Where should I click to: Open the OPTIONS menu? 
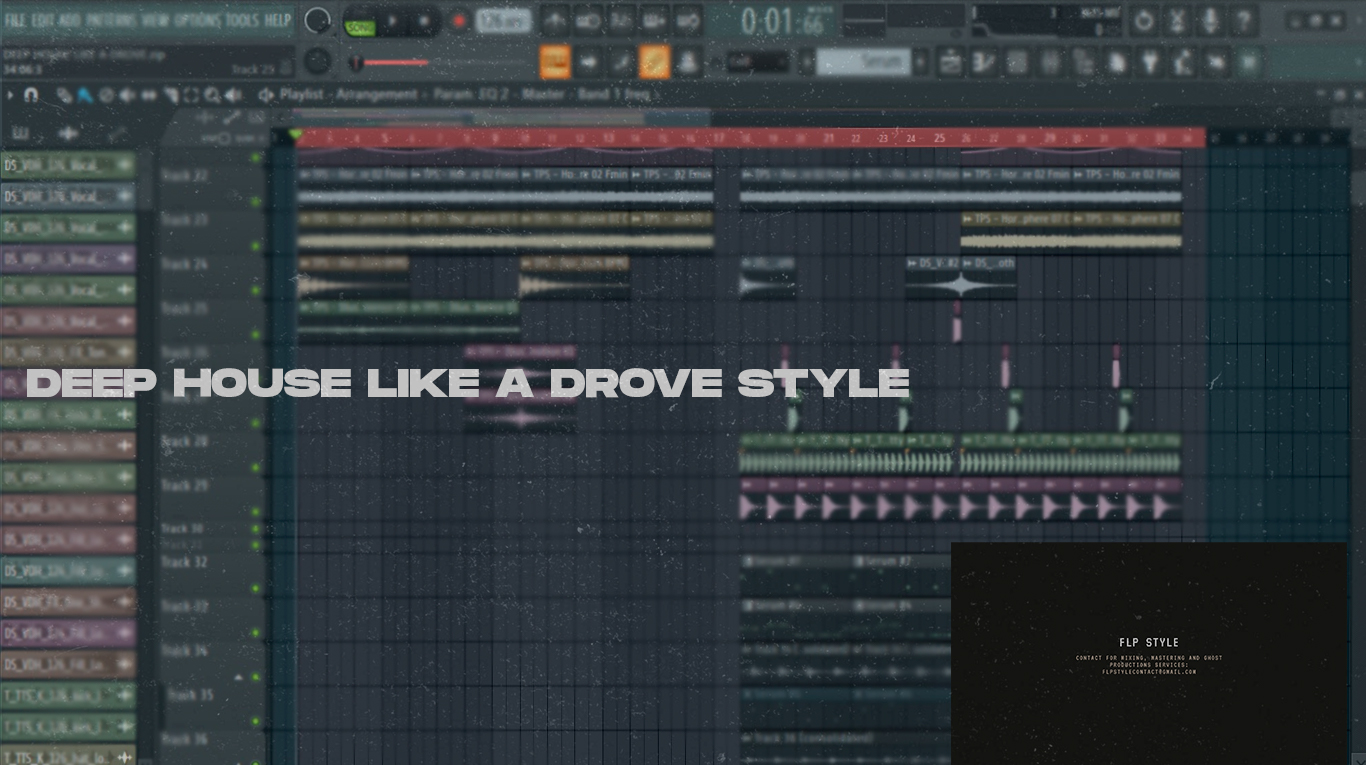pyautogui.click(x=196, y=19)
